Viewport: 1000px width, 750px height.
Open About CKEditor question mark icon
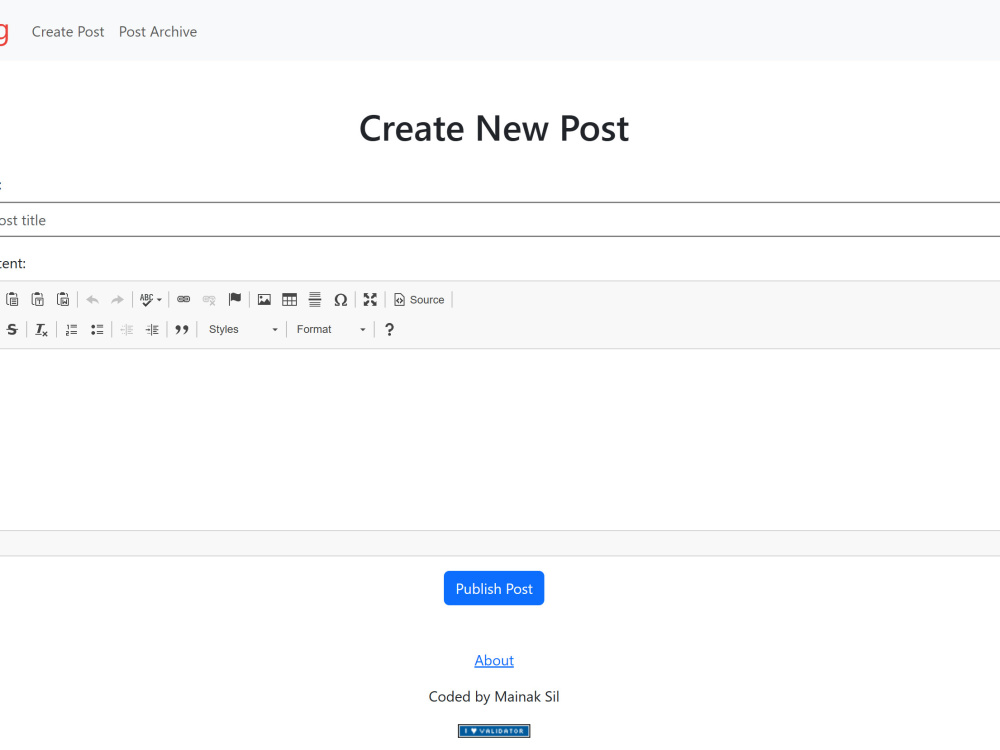389,329
